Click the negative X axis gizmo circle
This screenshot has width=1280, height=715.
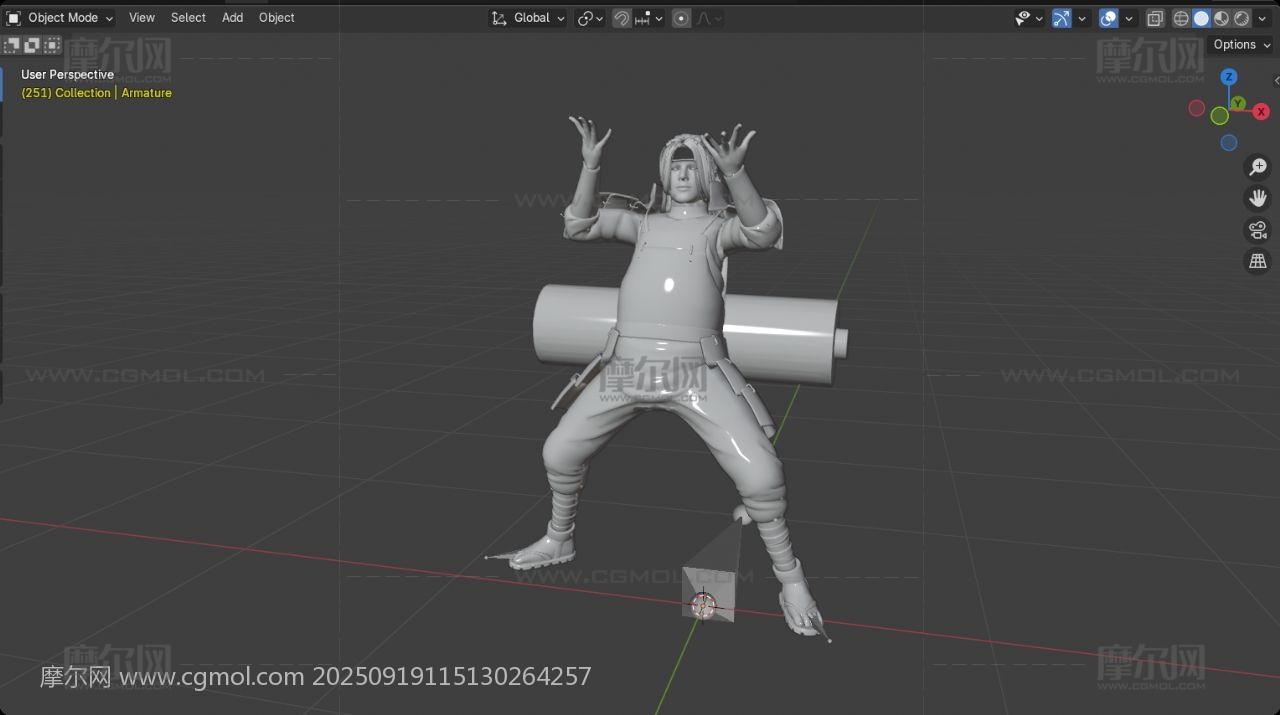point(1197,108)
